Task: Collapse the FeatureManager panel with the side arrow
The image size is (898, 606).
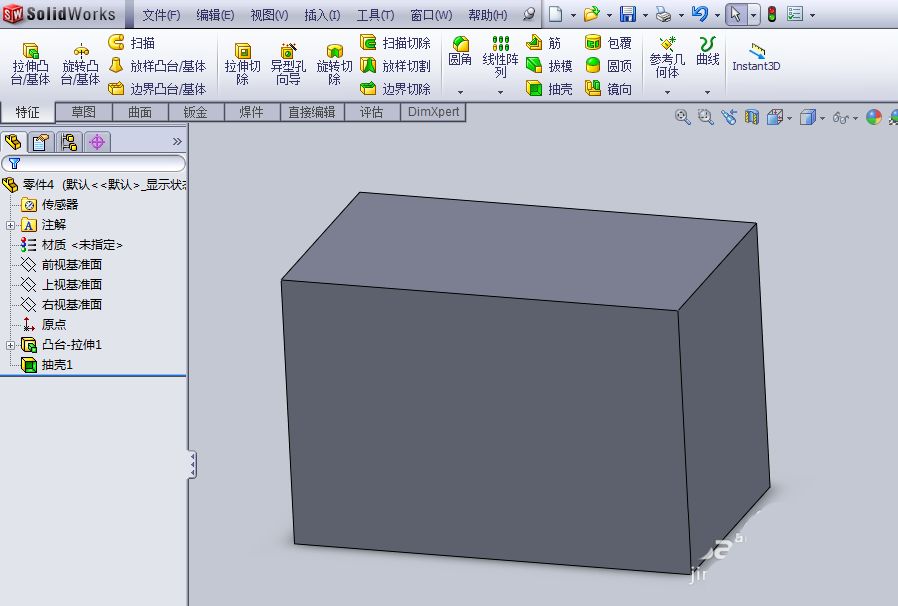Action: 190,464
